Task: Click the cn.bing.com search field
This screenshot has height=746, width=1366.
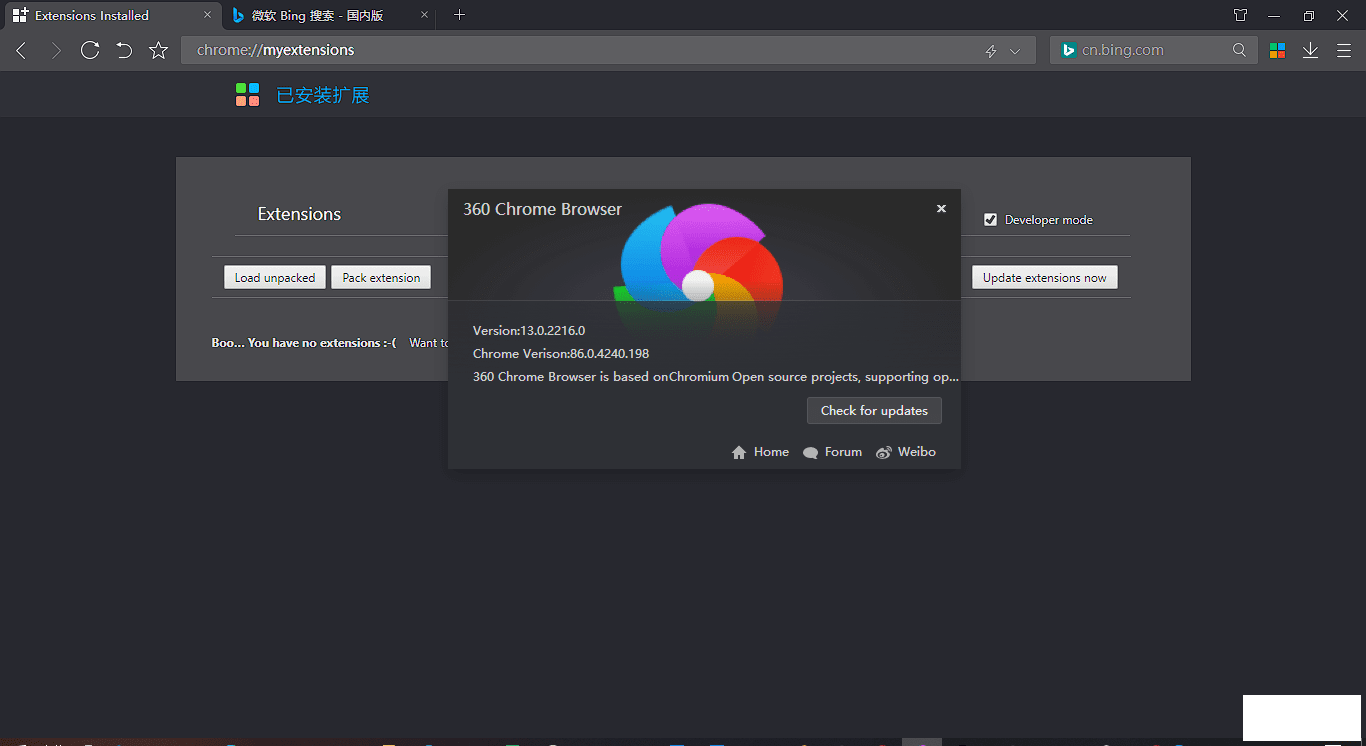Action: (x=1153, y=50)
